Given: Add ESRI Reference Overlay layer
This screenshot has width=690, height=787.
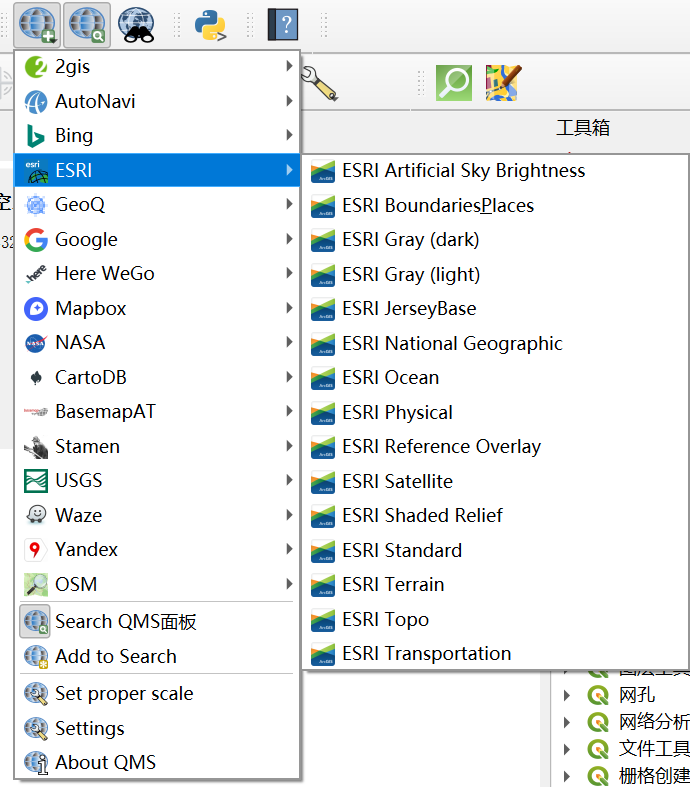Looking at the screenshot, I should (x=495, y=447).
